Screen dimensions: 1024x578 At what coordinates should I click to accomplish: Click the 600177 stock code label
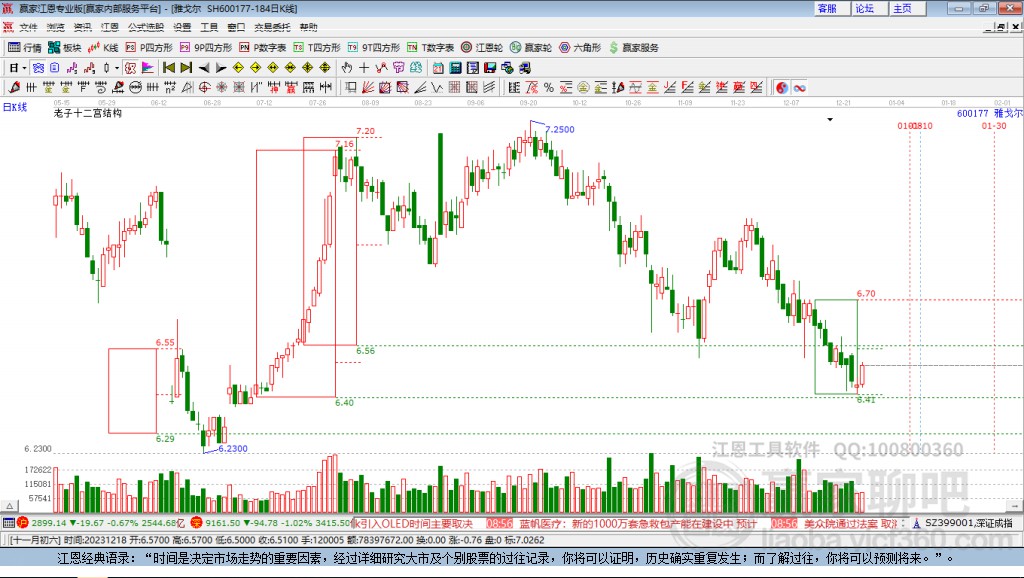(972, 113)
